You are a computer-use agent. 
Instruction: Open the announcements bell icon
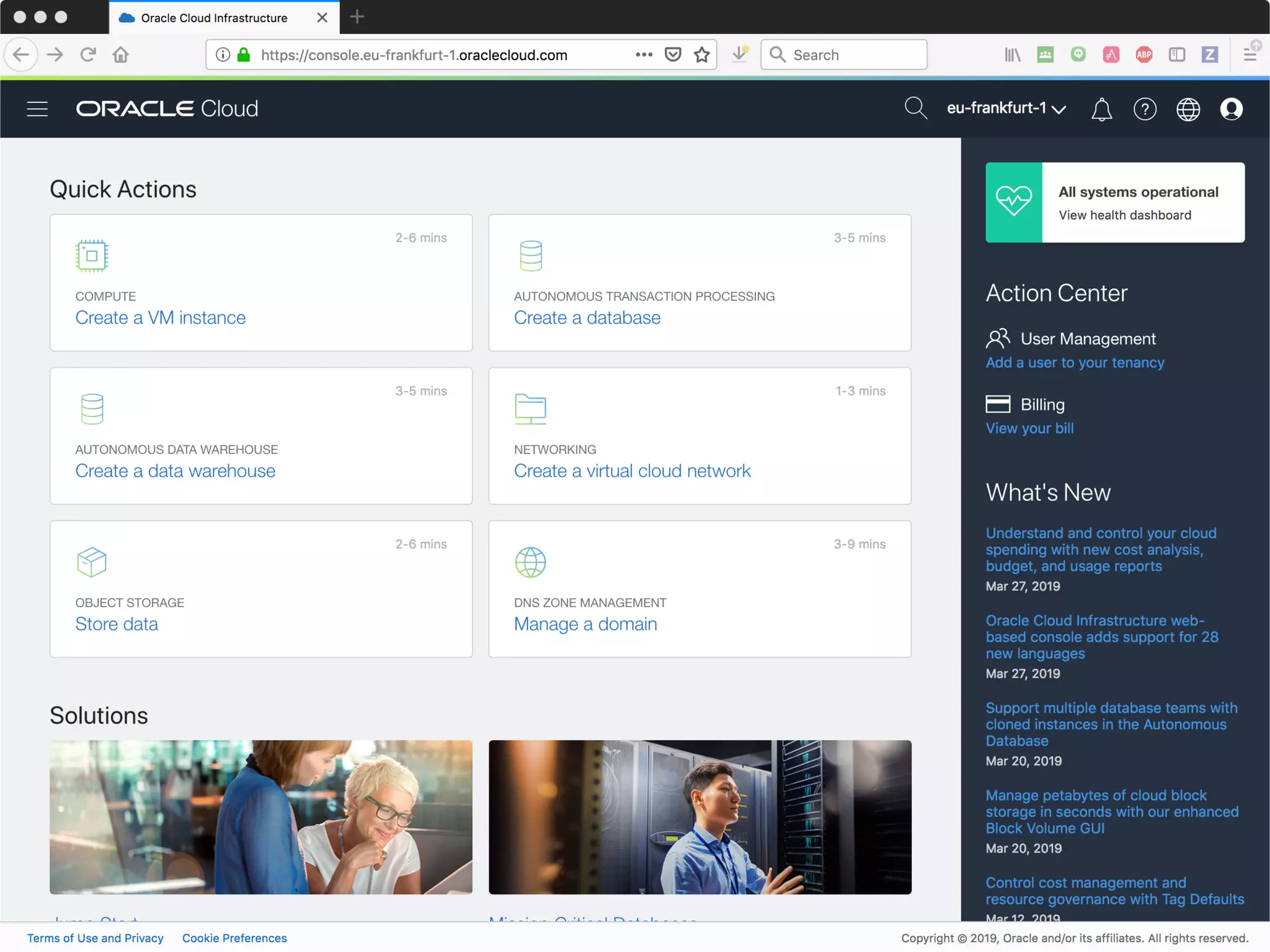[1101, 109]
